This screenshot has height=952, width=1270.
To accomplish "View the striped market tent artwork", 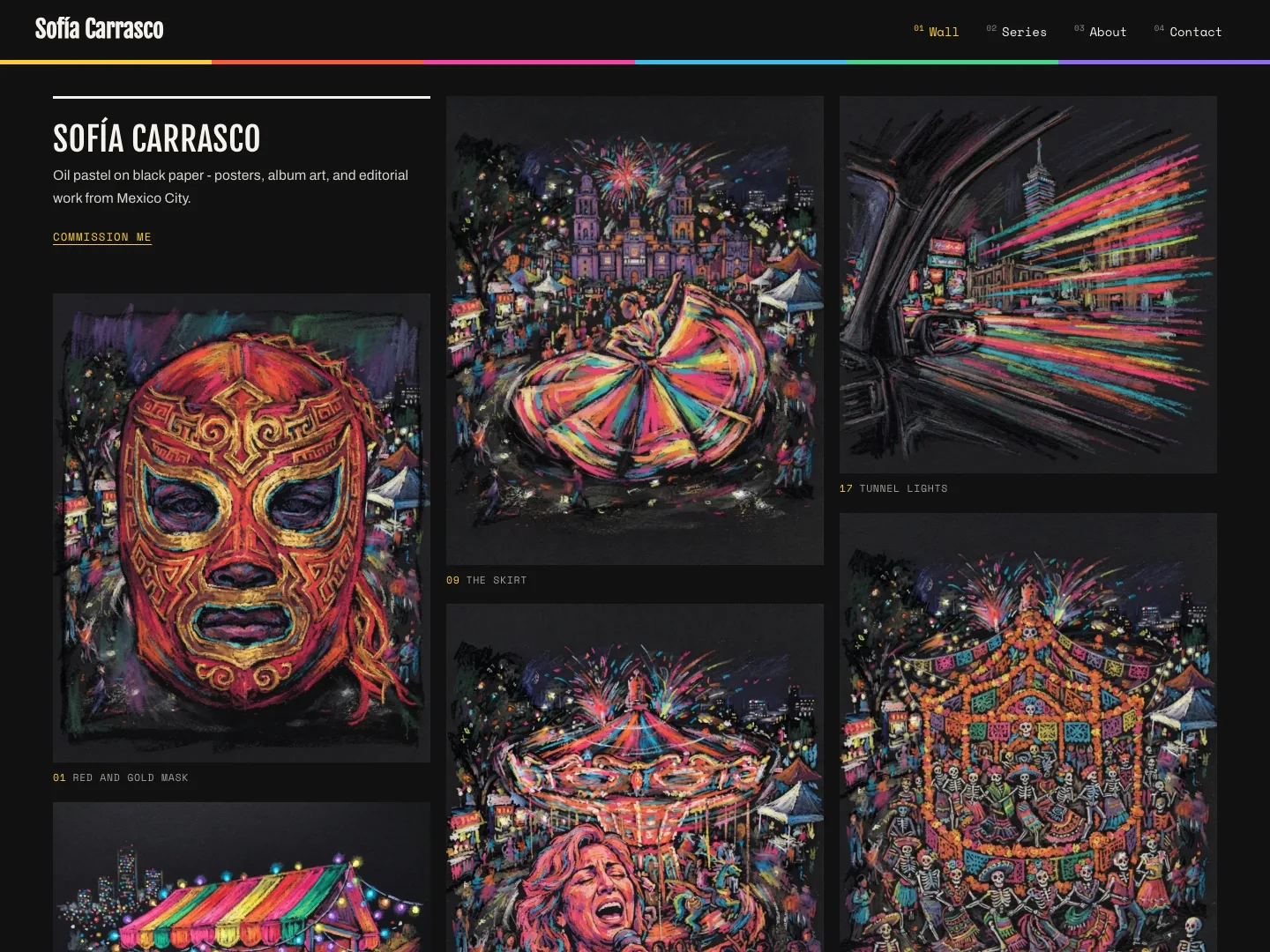I will coord(242,877).
